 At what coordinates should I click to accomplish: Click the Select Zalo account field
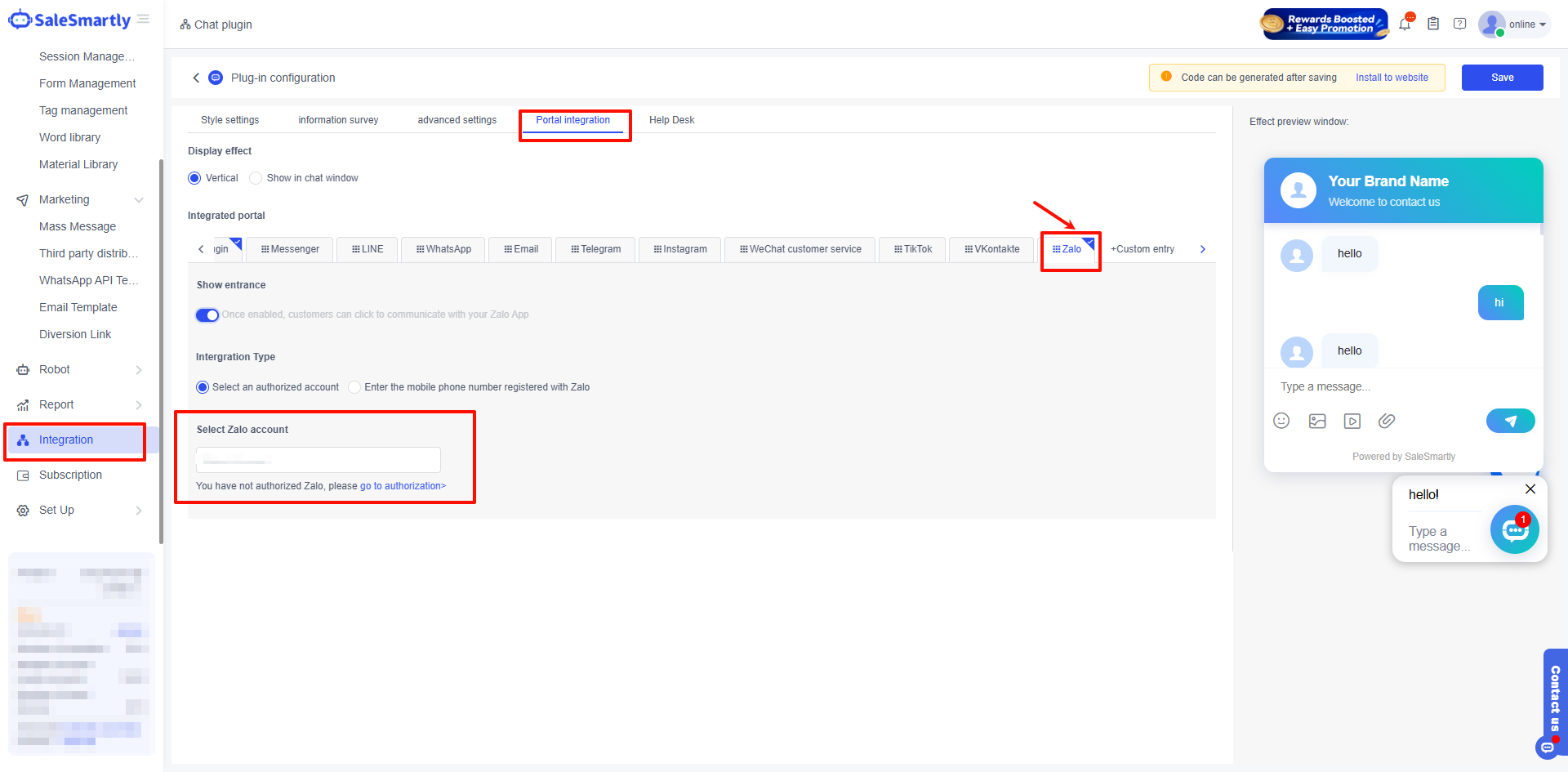click(x=318, y=460)
